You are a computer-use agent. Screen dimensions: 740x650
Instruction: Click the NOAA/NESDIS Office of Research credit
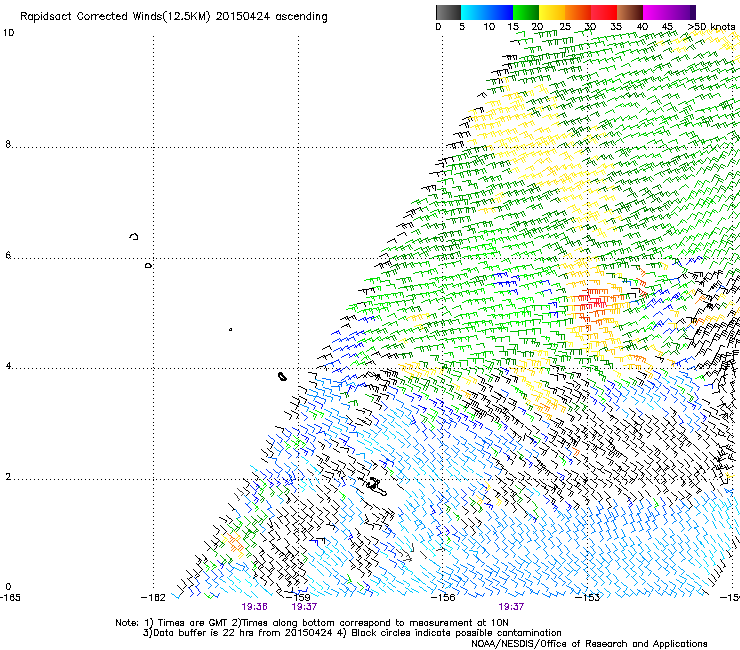589,644
